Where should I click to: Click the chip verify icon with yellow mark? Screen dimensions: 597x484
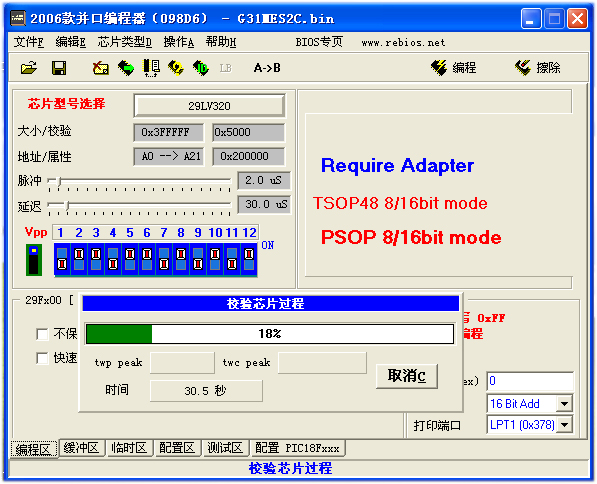pos(176,68)
